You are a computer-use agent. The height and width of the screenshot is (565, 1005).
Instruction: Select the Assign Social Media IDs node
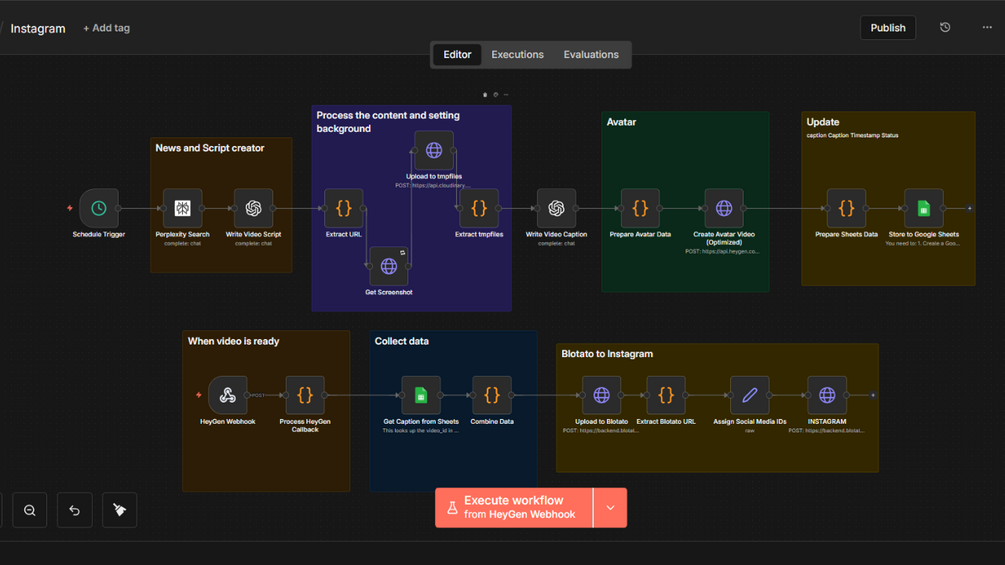click(749, 395)
